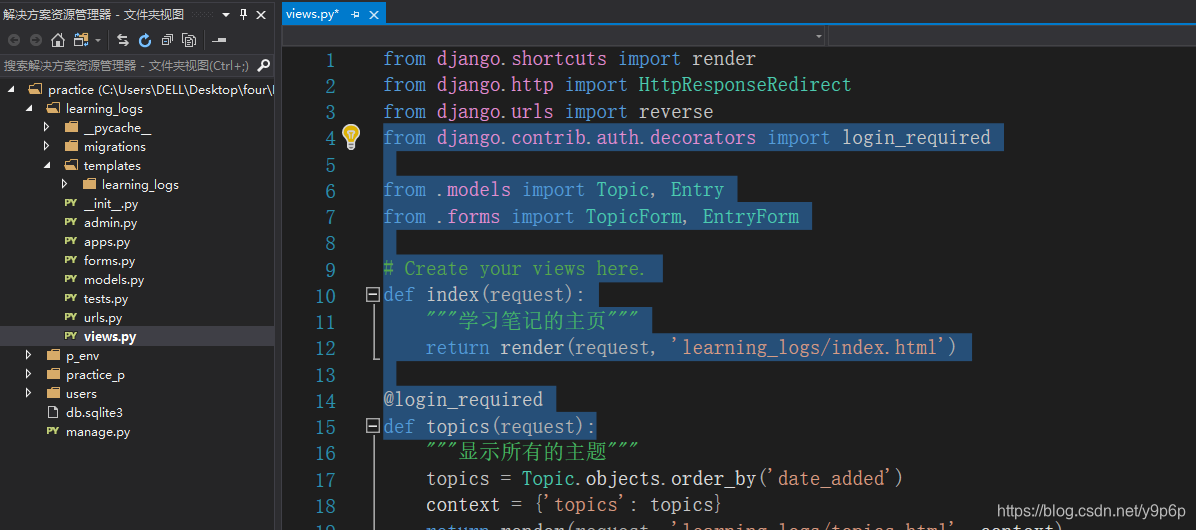Open the right navigation bar combo box above code
This screenshot has width=1196, height=530.
[1012, 36]
